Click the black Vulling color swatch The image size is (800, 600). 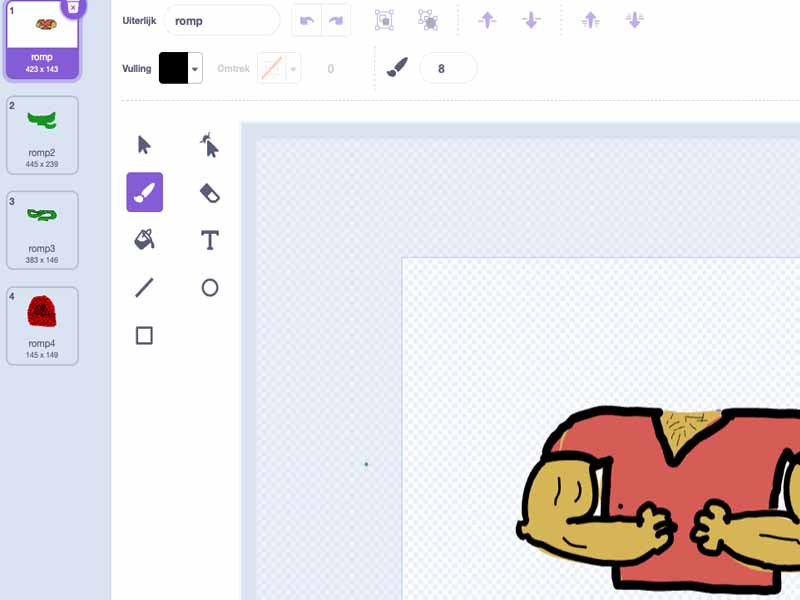pyautogui.click(x=173, y=68)
